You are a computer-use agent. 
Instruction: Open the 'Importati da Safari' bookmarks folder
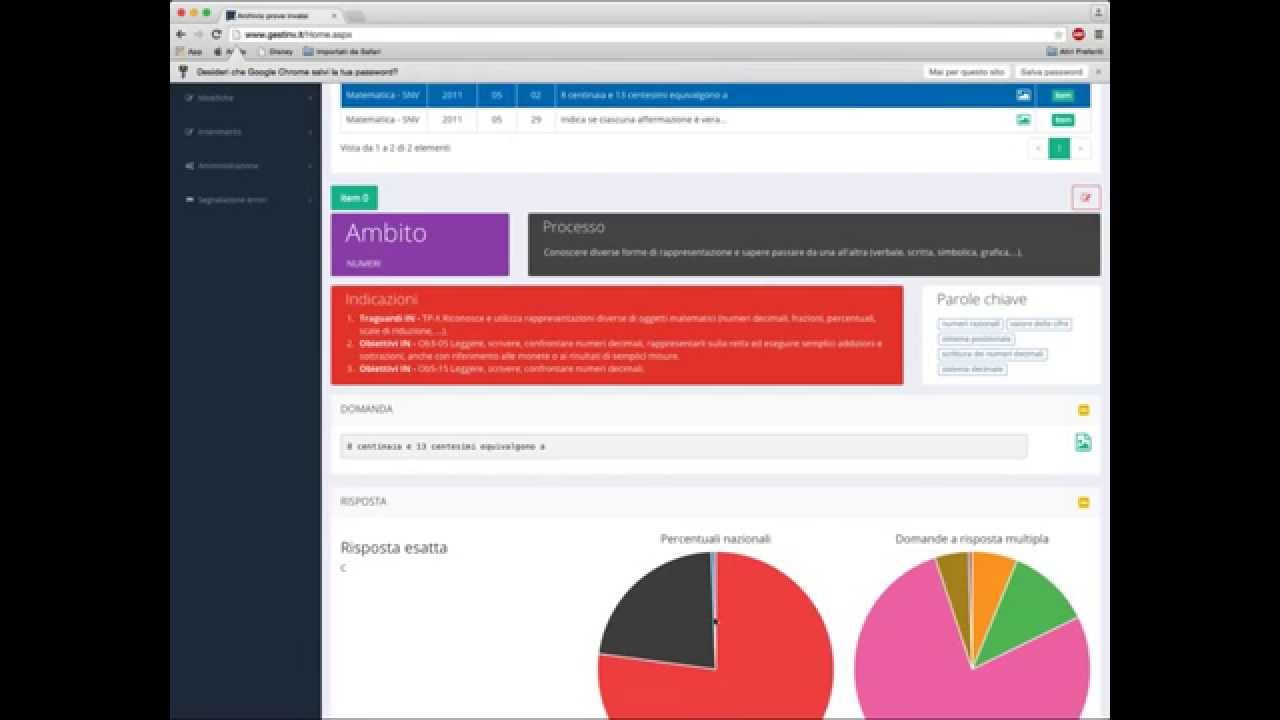pos(341,51)
